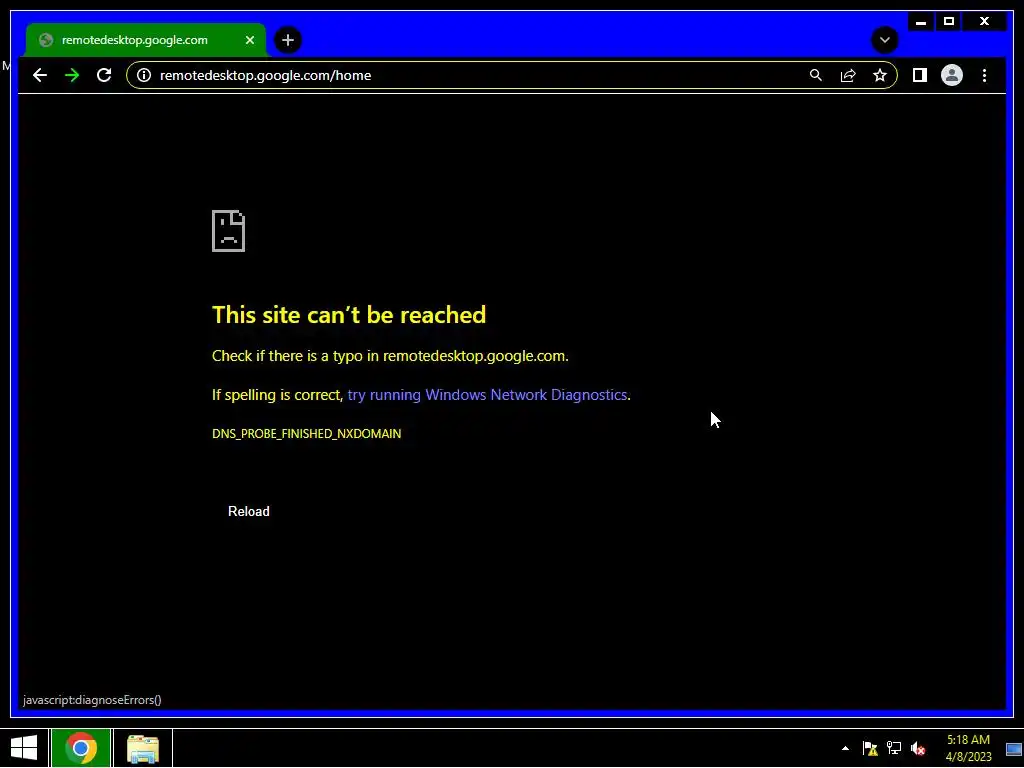1024x768 pixels.
Task: Bookmark this tab with star icon
Action: point(880,75)
